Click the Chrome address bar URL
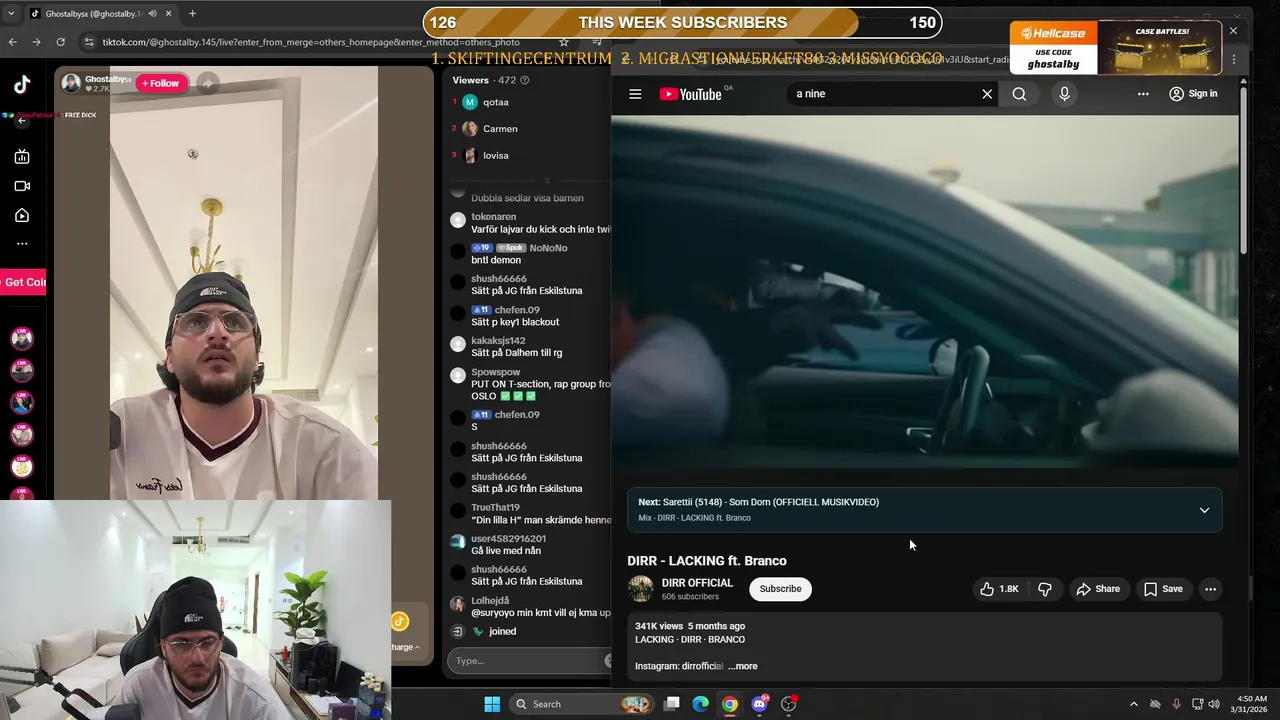The image size is (1280, 720). tap(311, 42)
